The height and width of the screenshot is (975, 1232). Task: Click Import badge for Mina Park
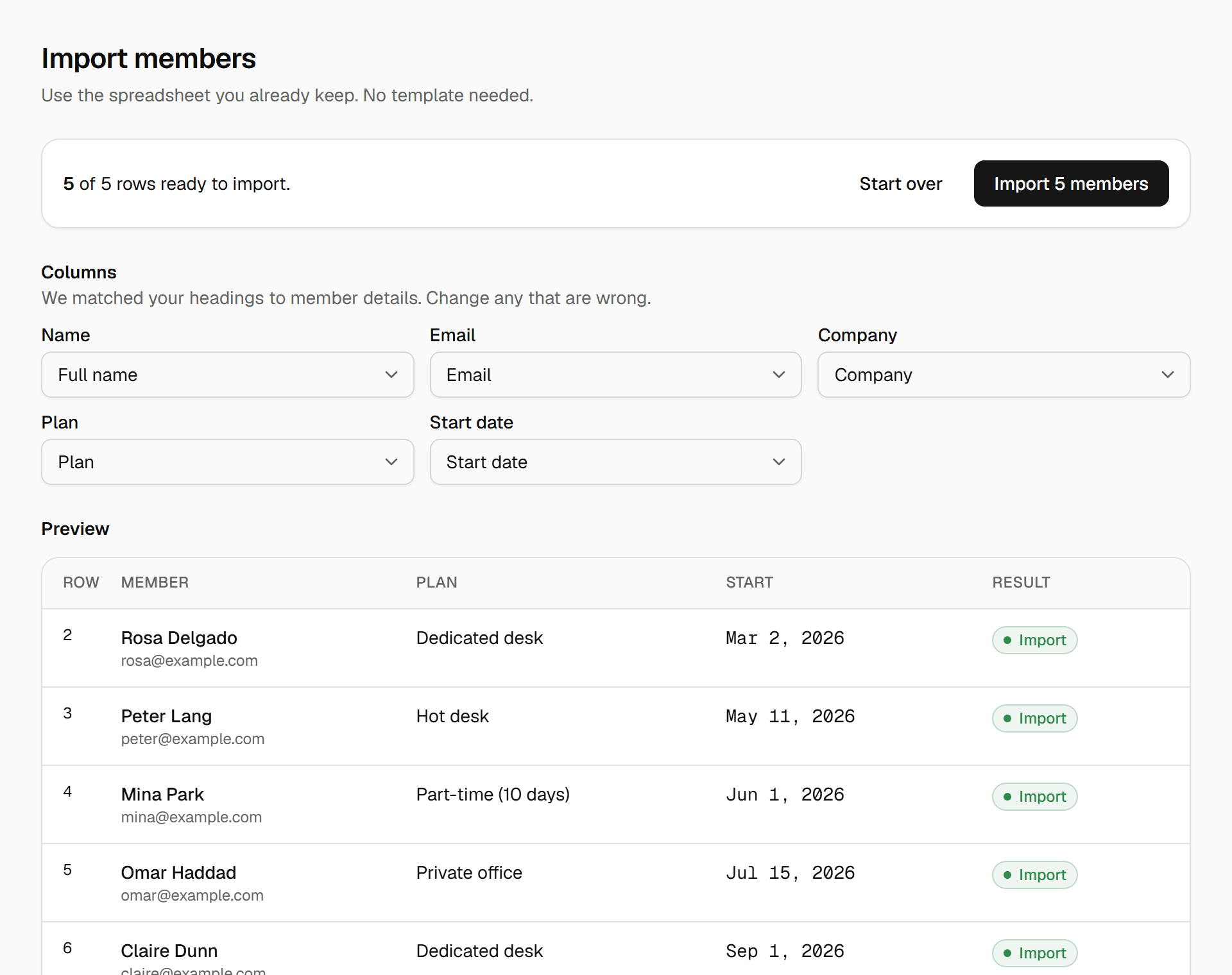pos(1034,797)
